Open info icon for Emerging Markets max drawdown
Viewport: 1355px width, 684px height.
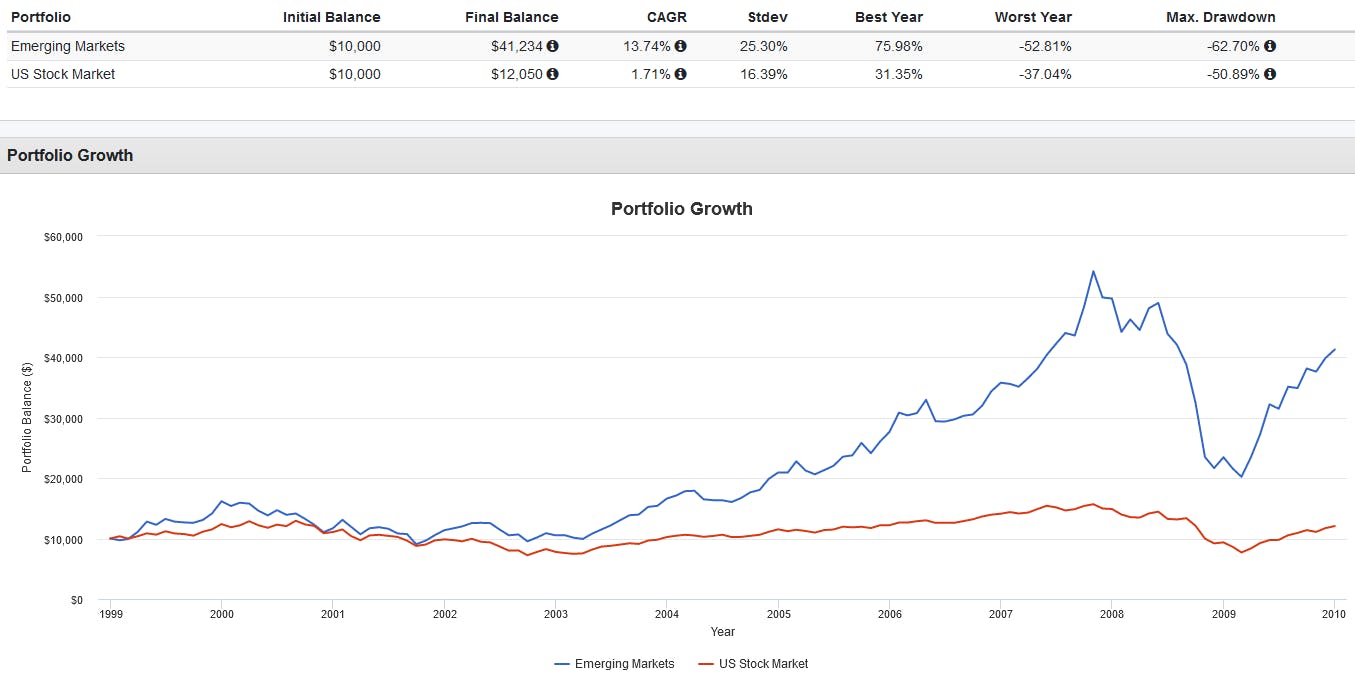(1270, 46)
